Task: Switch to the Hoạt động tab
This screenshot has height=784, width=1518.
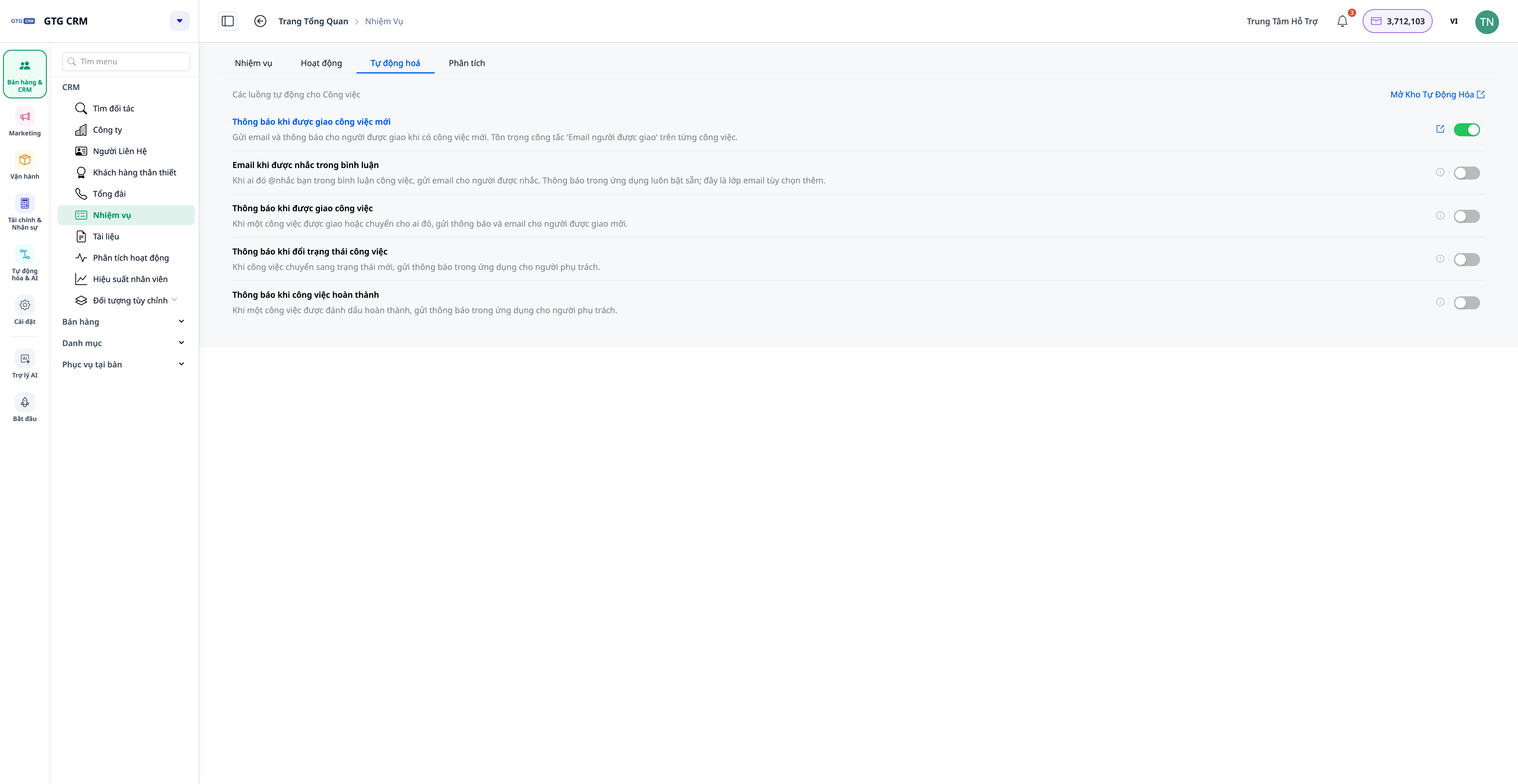Action: (x=321, y=63)
